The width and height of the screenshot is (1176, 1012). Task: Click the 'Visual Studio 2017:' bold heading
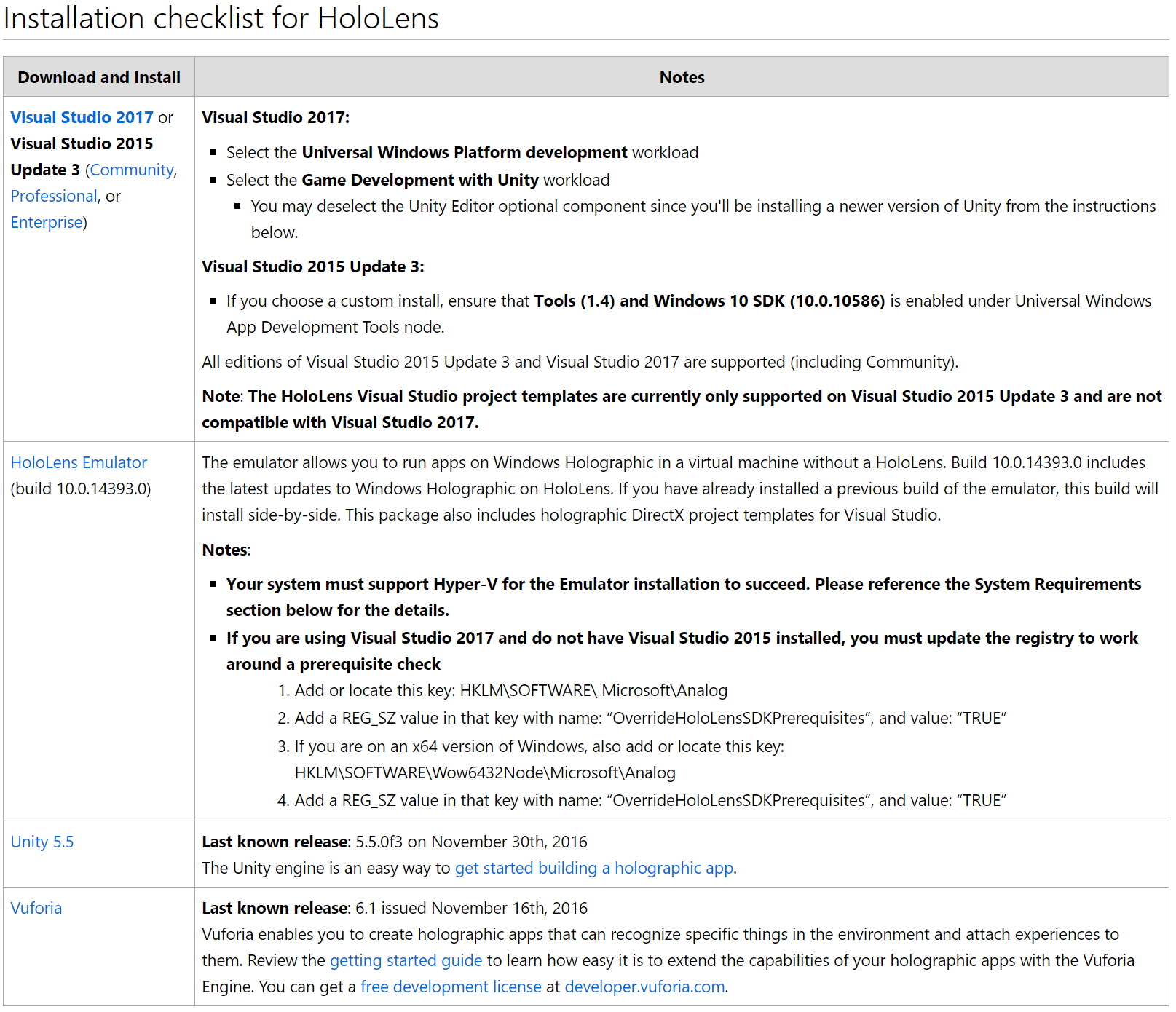point(276,117)
